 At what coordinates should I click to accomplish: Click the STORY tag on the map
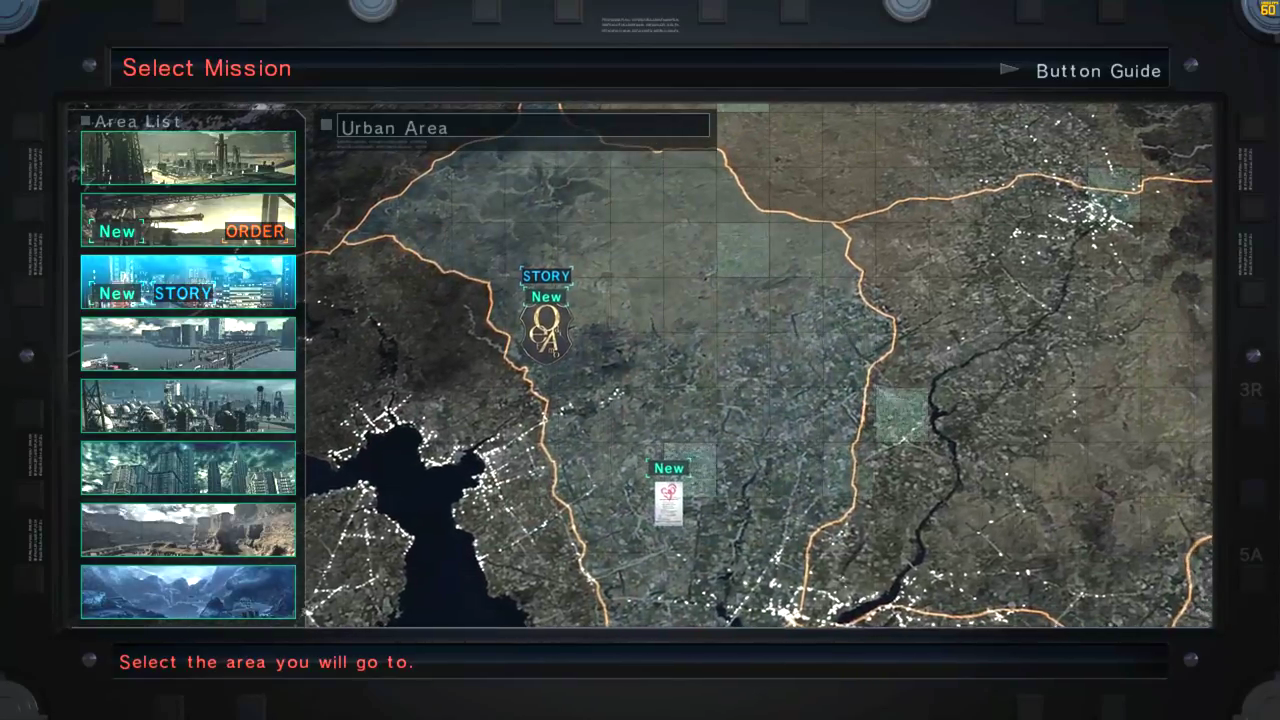pos(546,276)
